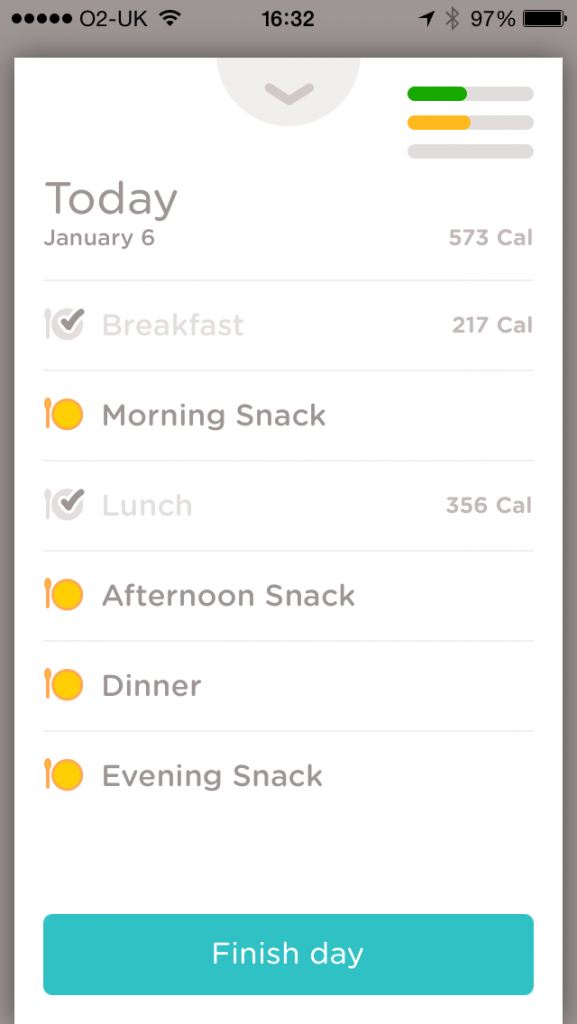The width and height of the screenshot is (577, 1024).
Task: Tap the Dinner plate icon
Action: click(x=64, y=685)
